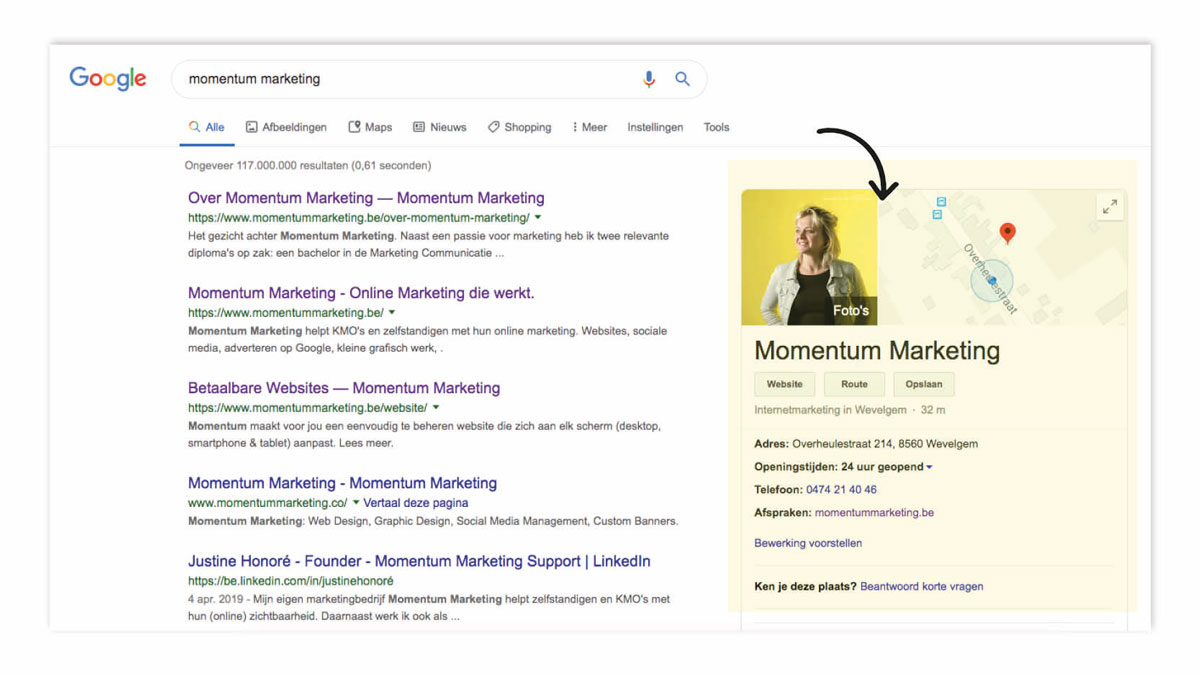The image size is (1200, 675).
Task: Expand the map with the fullscreen icon
Action: pos(1109,207)
